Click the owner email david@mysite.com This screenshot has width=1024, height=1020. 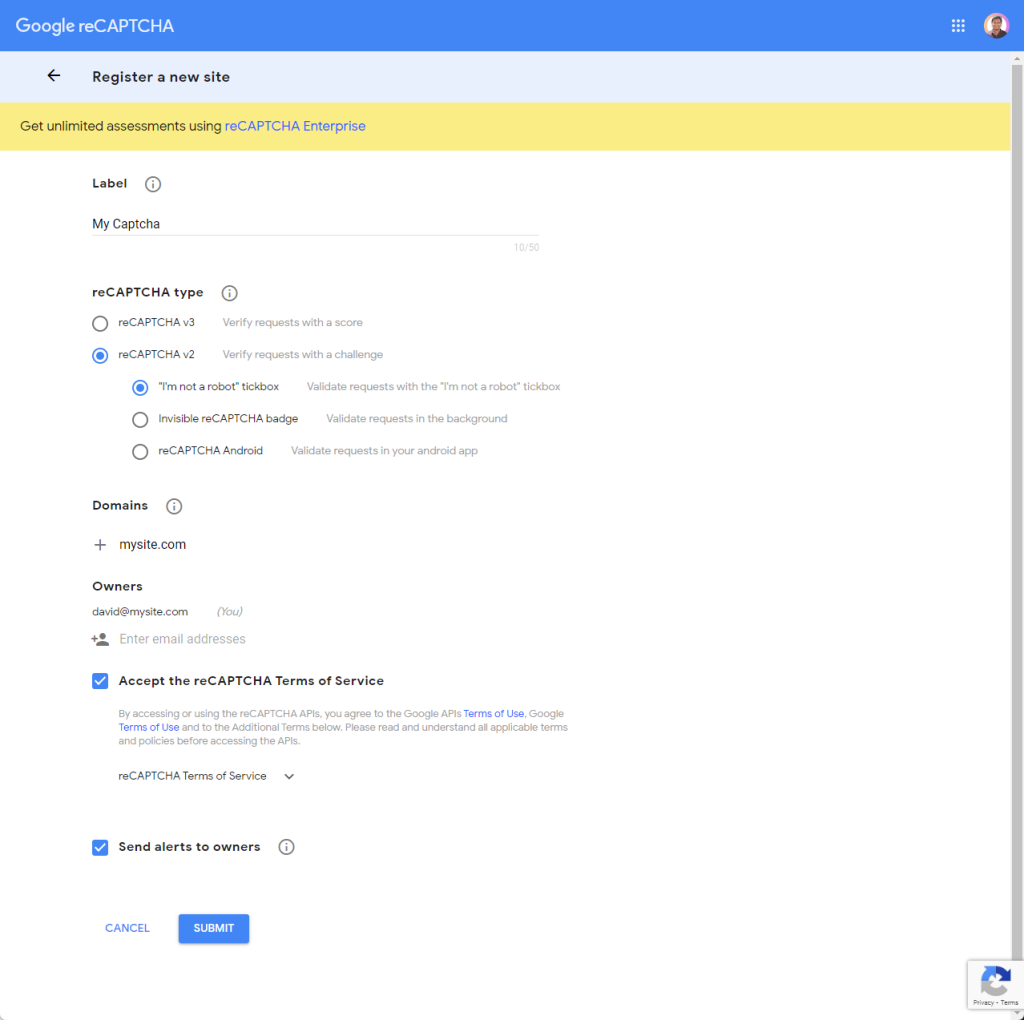click(140, 612)
